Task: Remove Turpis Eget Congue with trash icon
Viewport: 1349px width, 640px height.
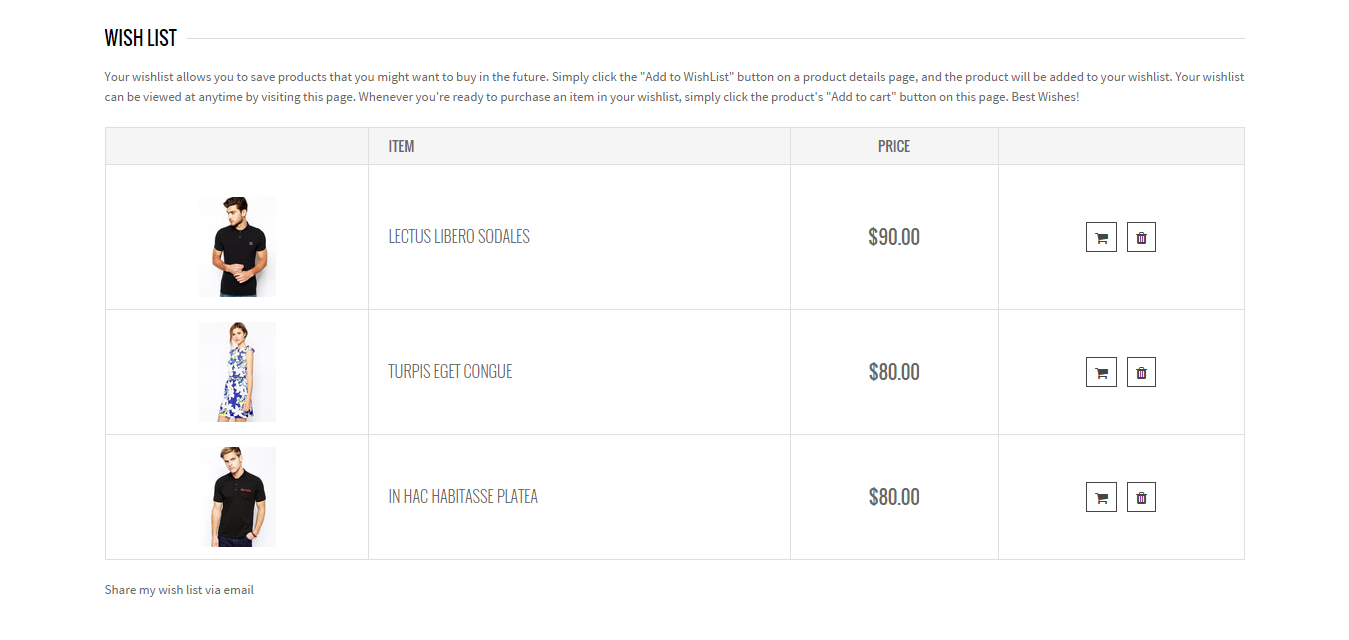Action: (1141, 372)
